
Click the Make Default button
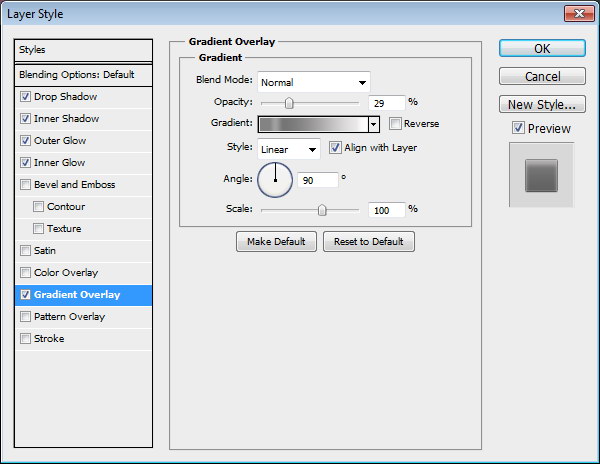[276, 242]
